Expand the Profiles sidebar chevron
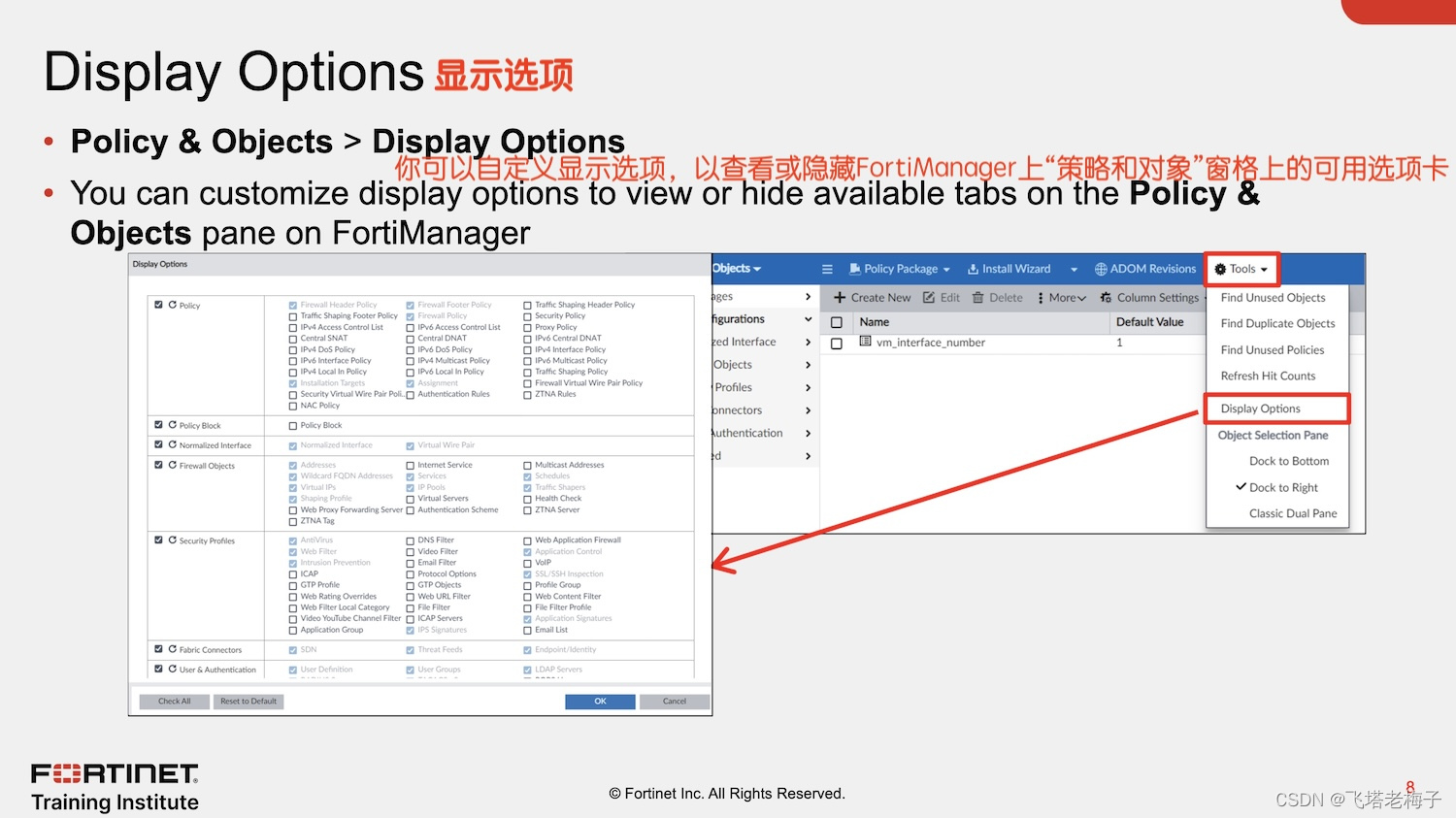Image resolution: width=1456 pixels, height=818 pixels. pyautogui.click(x=808, y=387)
